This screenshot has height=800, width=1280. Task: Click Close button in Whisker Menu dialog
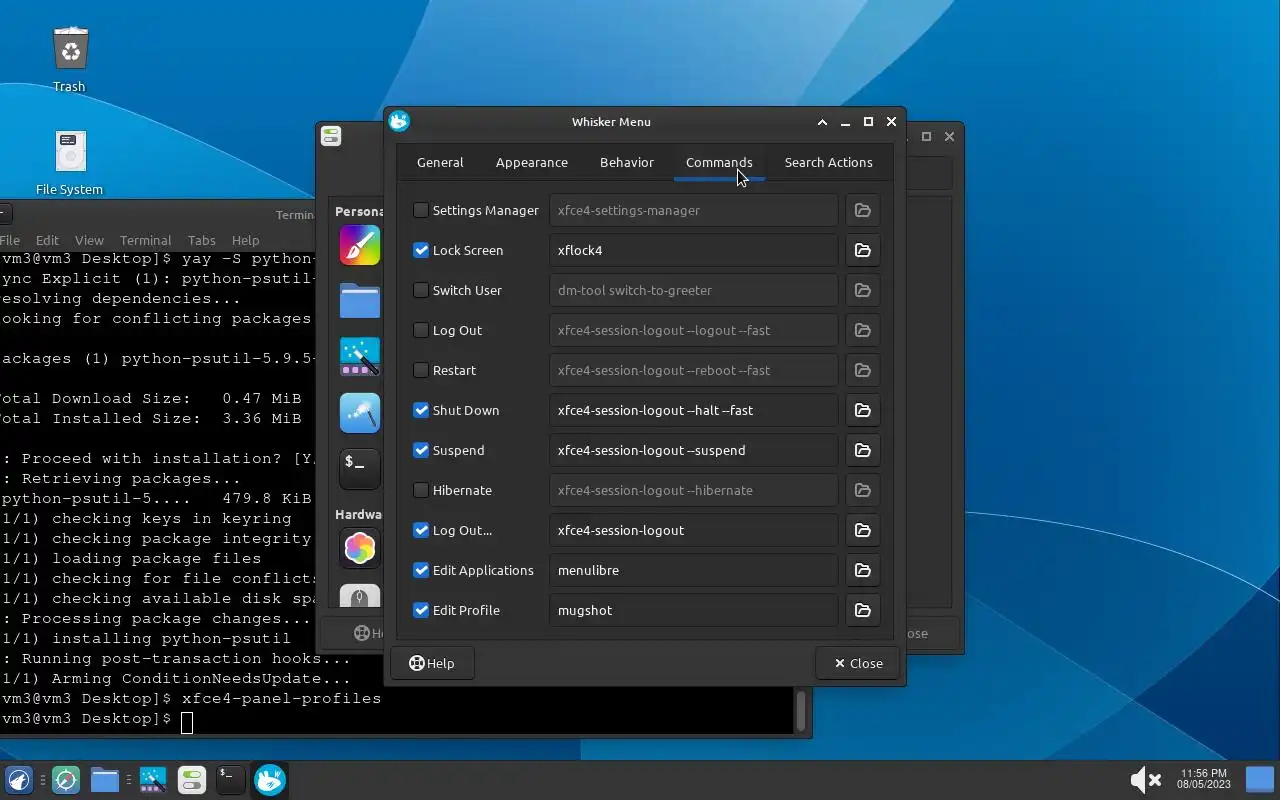pos(858,663)
